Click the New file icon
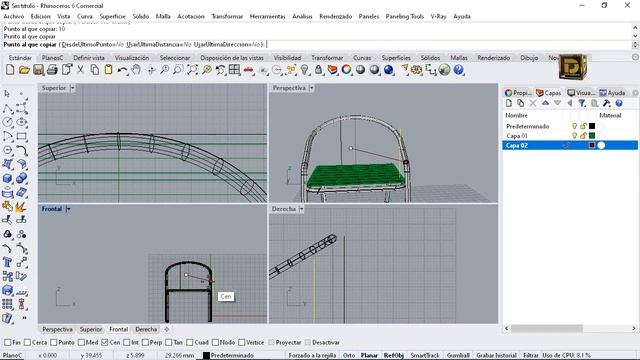Screen dimensions: 640x360 (10, 70)
